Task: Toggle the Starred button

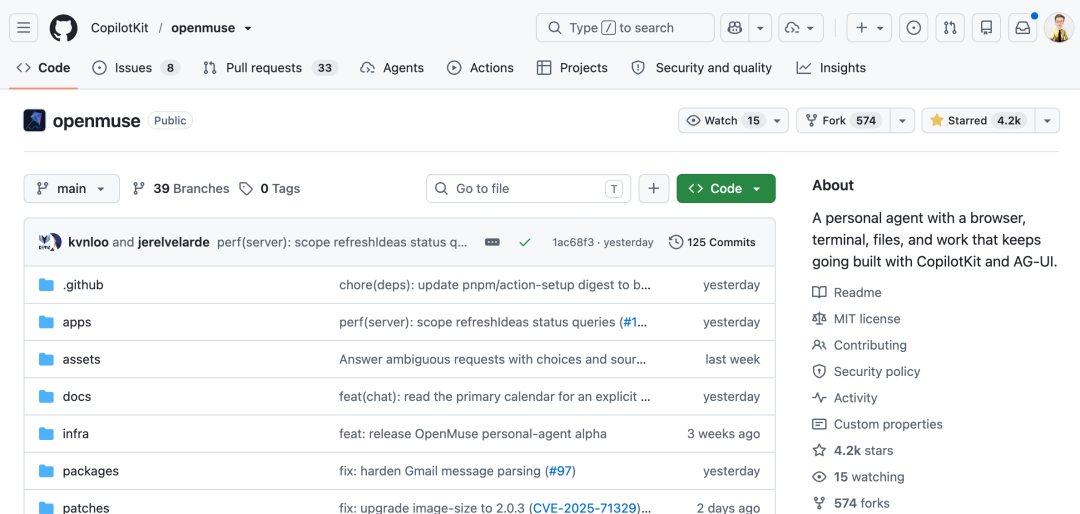Action: click(x=978, y=121)
